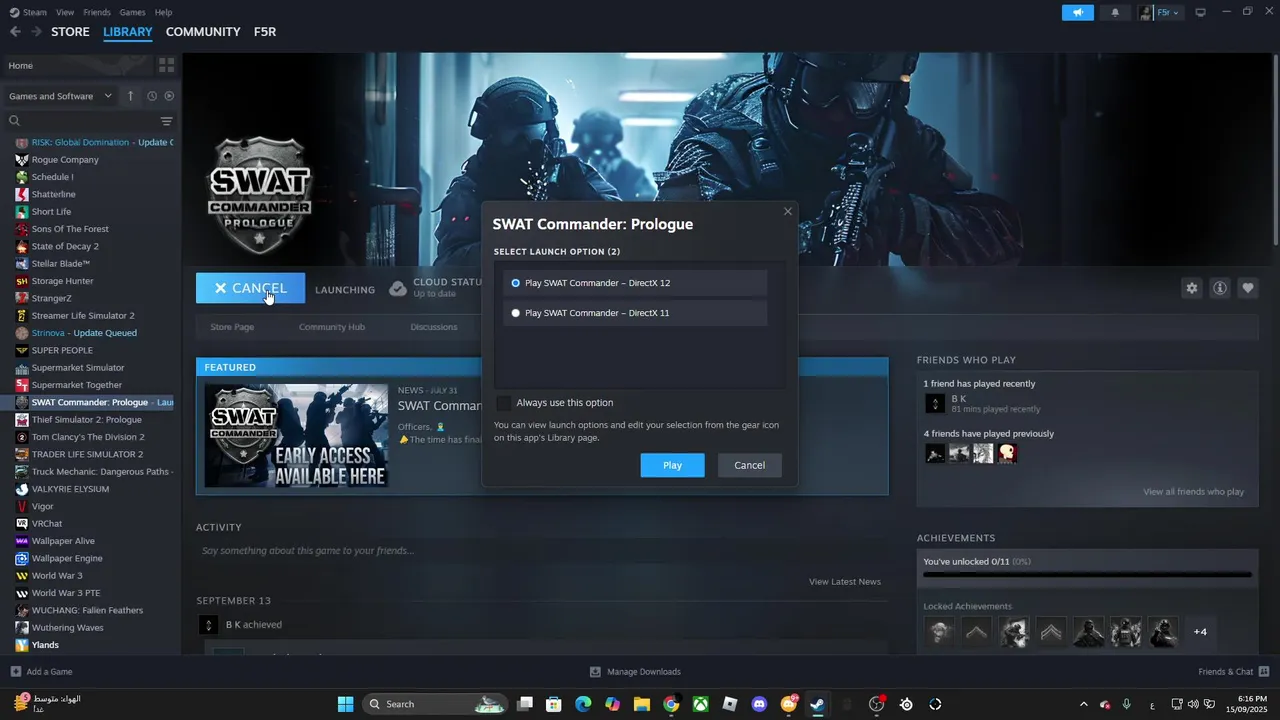The height and width of the screenshot is (720, 1280).
Task: Filter by ready-to-play icon
Action: tap(169, 96)
